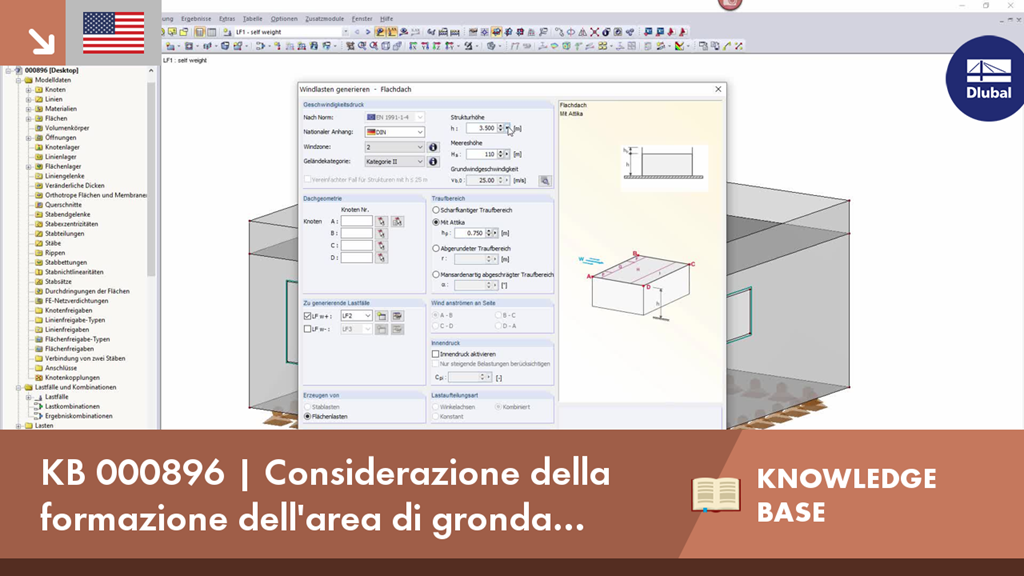Adjust Attika hp stepper
The image size is (1024, 576).
point(488,233)
